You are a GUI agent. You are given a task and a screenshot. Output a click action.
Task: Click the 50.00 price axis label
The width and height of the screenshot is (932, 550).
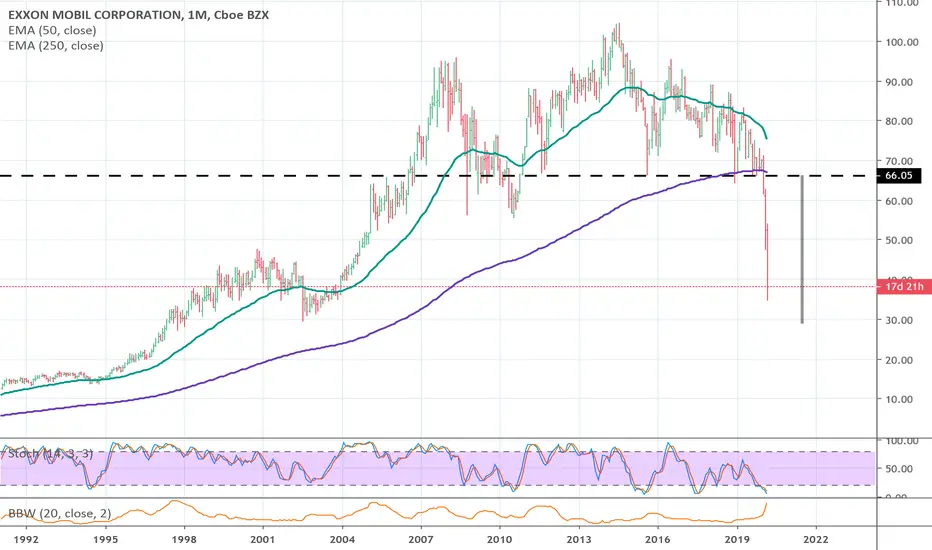point(899,240)
